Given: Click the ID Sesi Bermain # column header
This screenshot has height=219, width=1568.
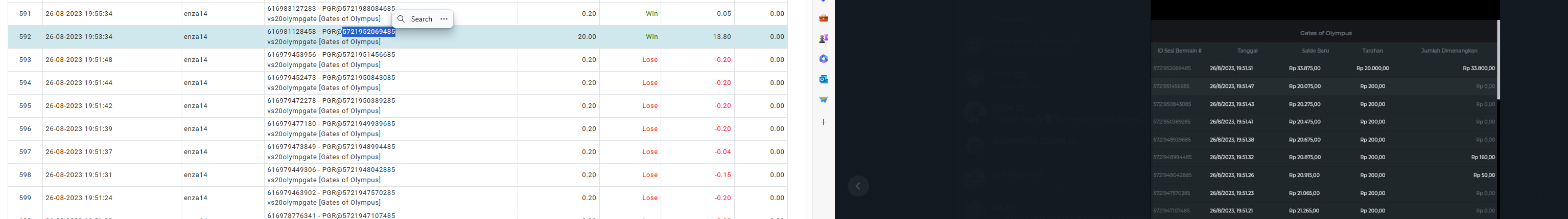Looking at the screenshot, I should (1179, 51).
